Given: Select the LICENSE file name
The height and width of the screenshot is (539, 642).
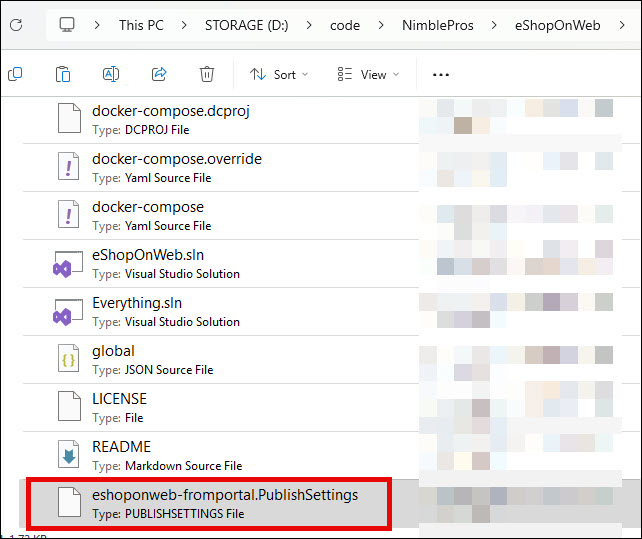Looking at the screenshot, I should tap(119, 399).
